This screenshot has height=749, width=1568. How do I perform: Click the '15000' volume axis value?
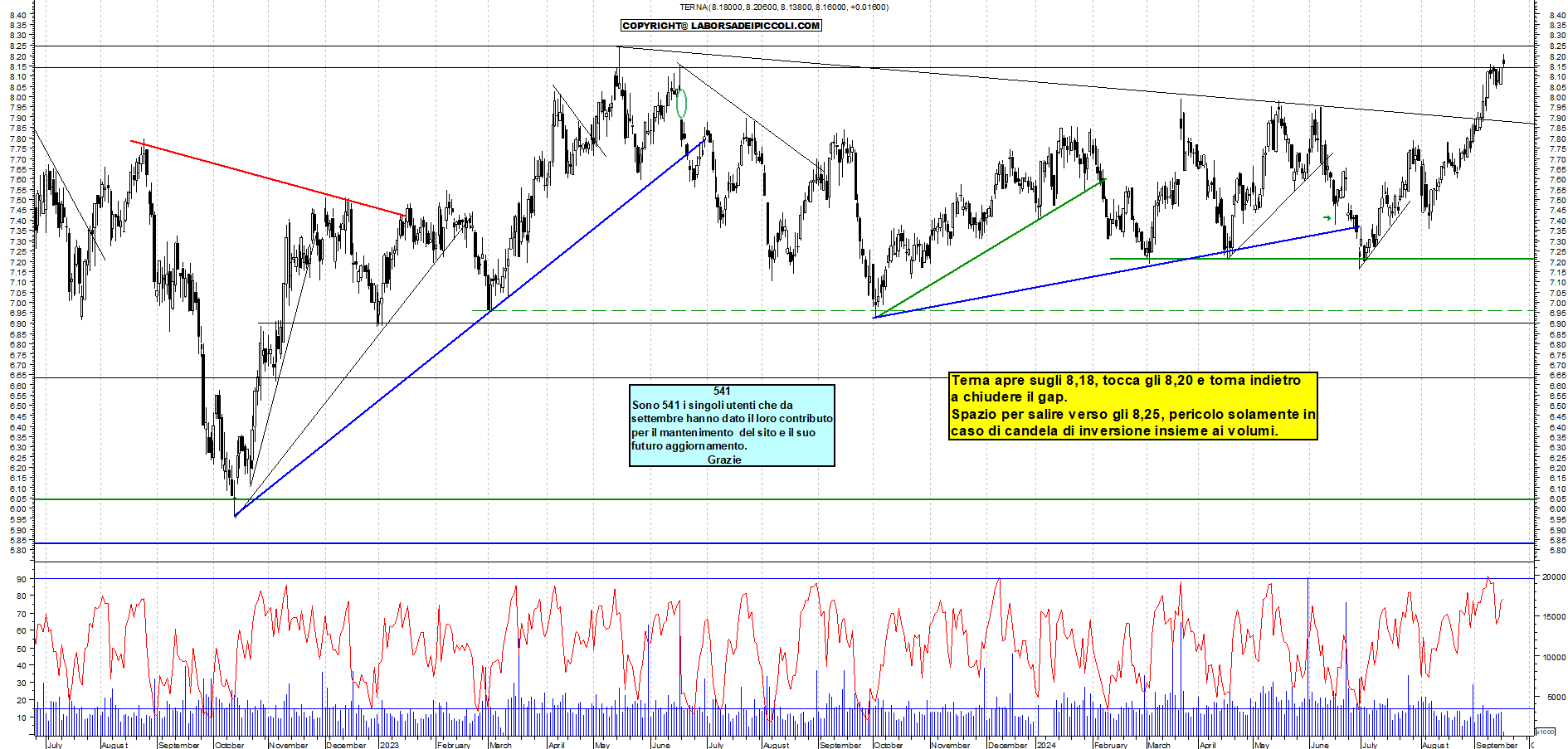pyautogui.click(x=1554, y=616)
